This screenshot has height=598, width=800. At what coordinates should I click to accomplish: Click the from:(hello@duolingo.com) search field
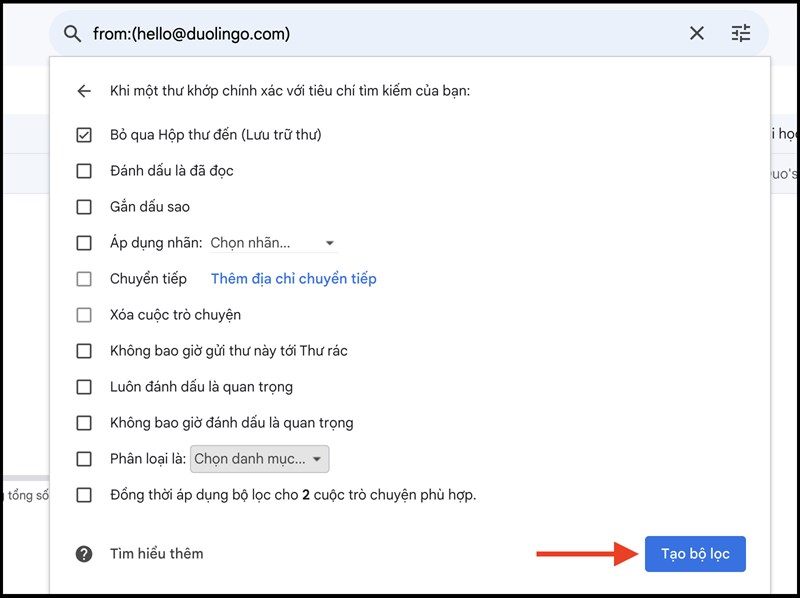coord(380,34)
